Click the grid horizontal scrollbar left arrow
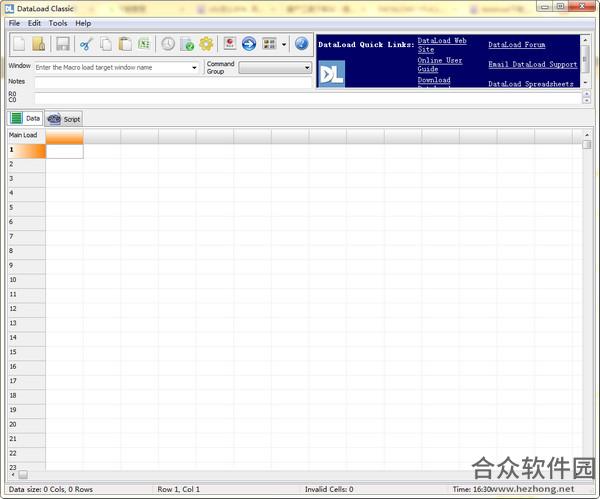The height and width of the screenshot is (499, 600). tap(13, 475)
